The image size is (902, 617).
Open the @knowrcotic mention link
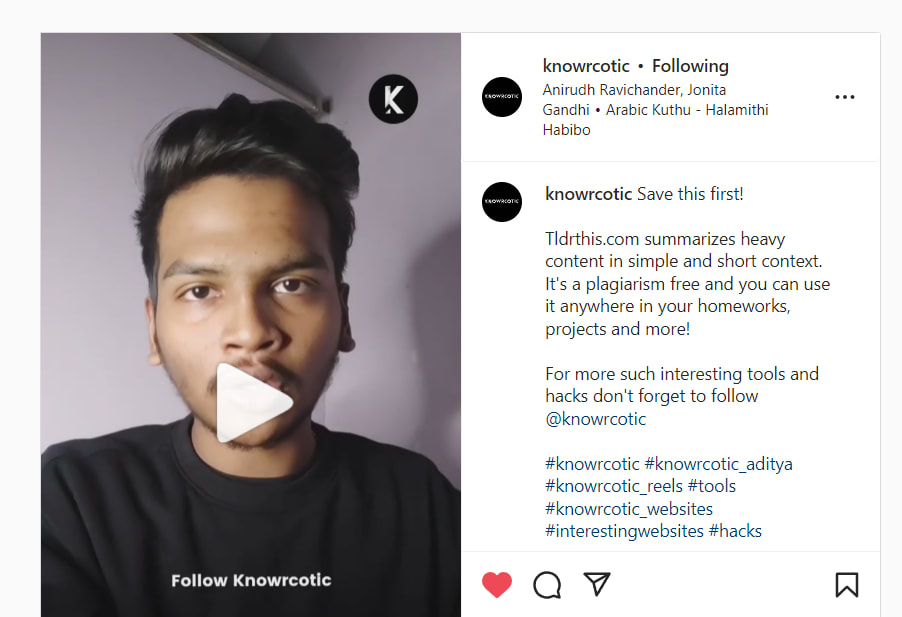[596, 419]
